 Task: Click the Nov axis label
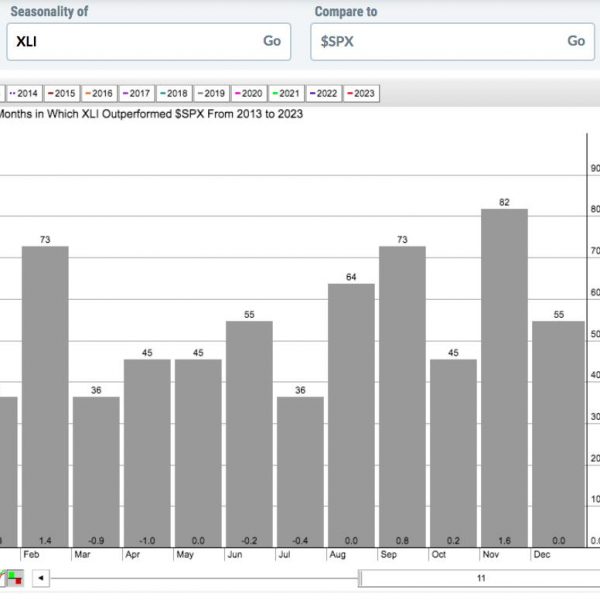tap(491, 554)
